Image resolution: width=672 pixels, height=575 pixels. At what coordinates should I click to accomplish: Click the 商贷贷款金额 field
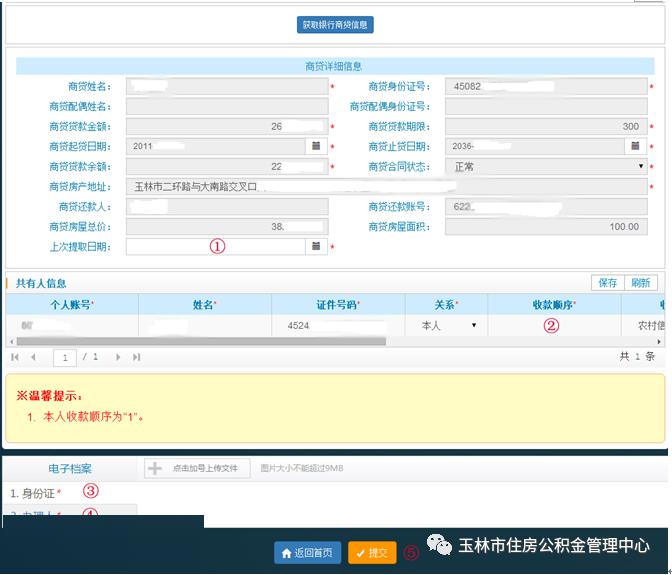click(227, 126)
